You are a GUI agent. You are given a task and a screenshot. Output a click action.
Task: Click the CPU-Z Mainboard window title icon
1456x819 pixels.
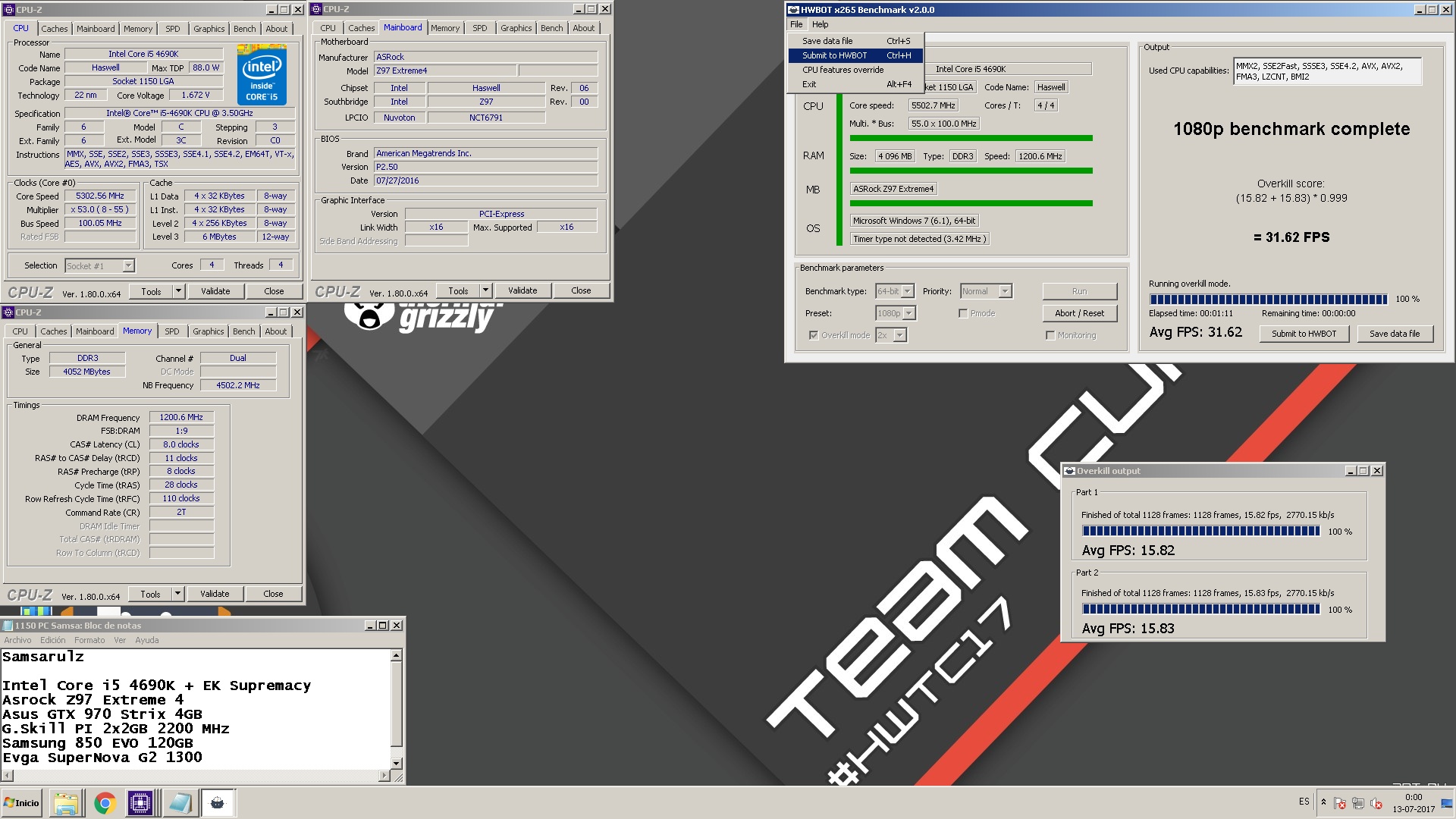point(317,9)
